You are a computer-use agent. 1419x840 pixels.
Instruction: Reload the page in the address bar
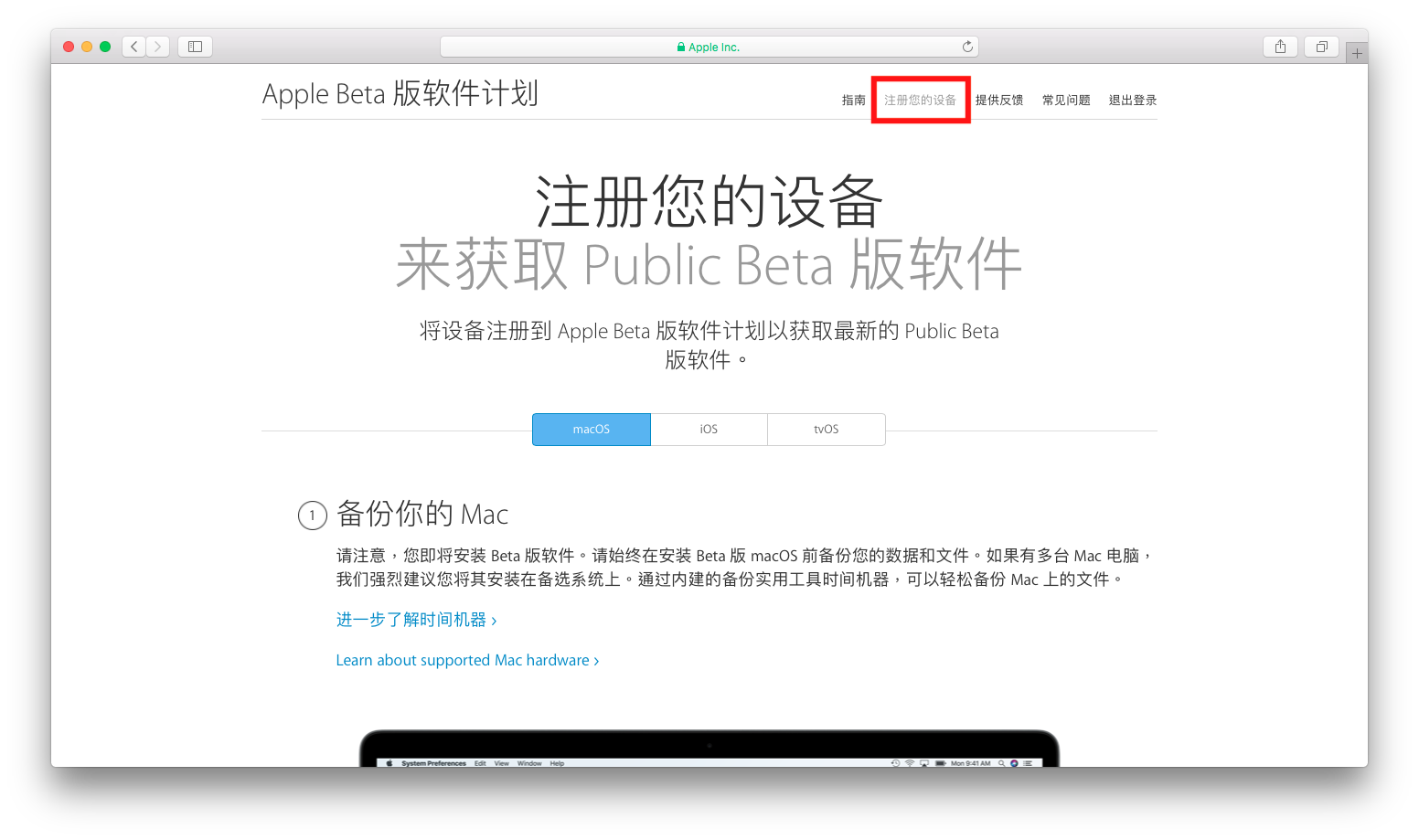967,47
